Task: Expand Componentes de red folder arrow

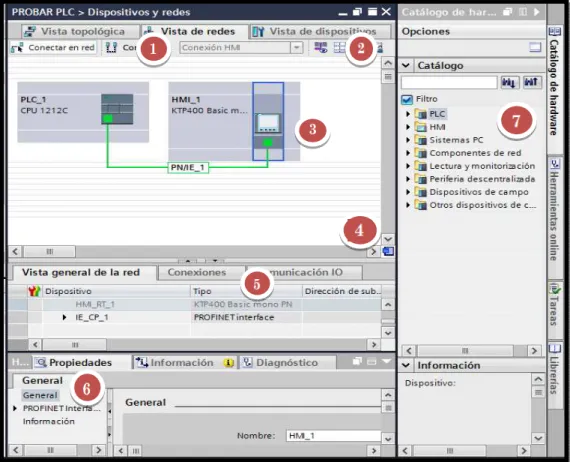Action: [x=408, y=153]
